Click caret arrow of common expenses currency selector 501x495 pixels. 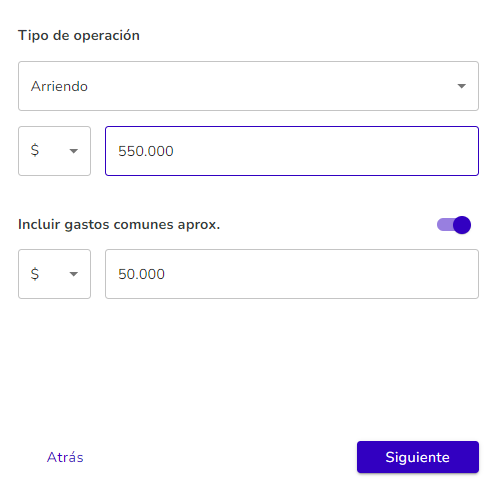click(74, 274)
